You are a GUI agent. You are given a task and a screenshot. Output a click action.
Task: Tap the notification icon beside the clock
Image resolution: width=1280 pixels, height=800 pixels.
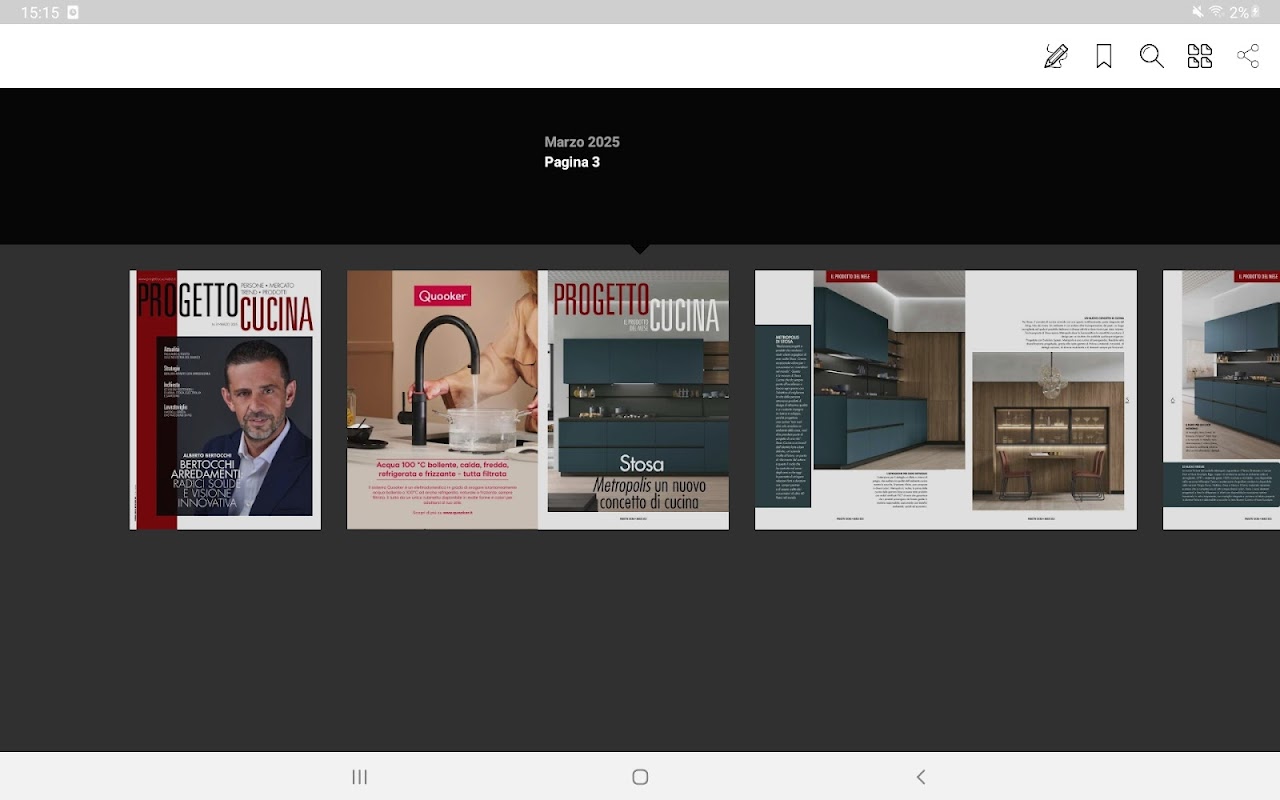pyautogui.click(x=73, y=12)
